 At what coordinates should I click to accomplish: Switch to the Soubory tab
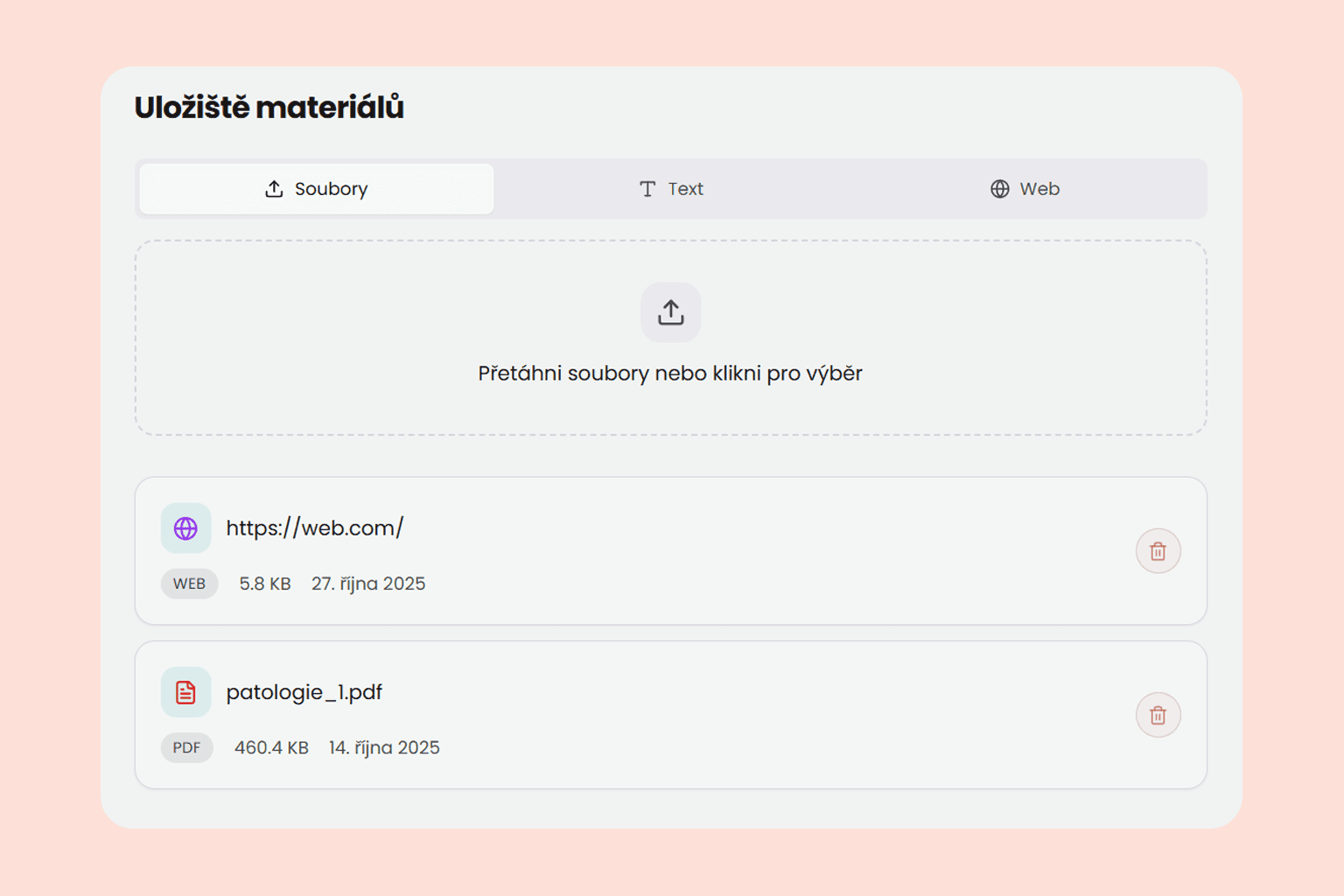pyautogui.click(x=317, y=189)
